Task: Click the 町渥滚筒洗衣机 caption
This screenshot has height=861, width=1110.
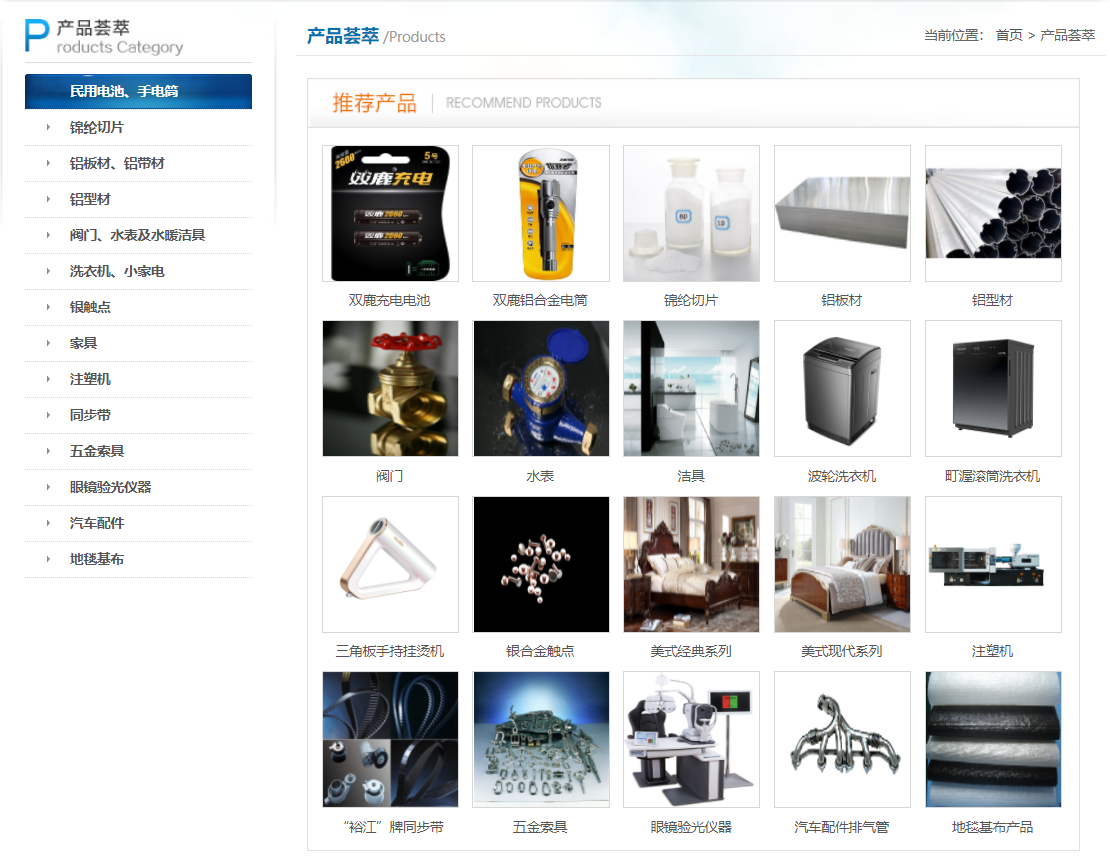Action: pos(992,476)
